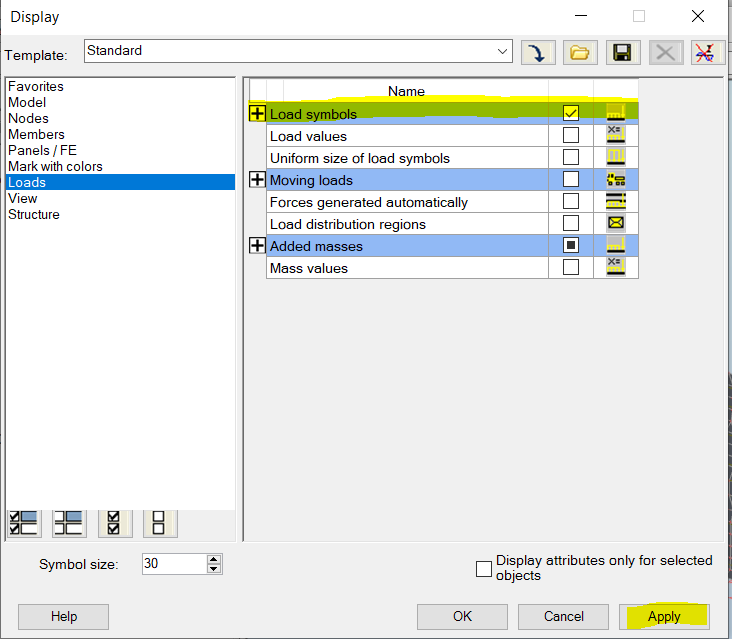Screen dimensions: 732x639
Task: Expand the Moving loads group
Action: pos(257,179)
